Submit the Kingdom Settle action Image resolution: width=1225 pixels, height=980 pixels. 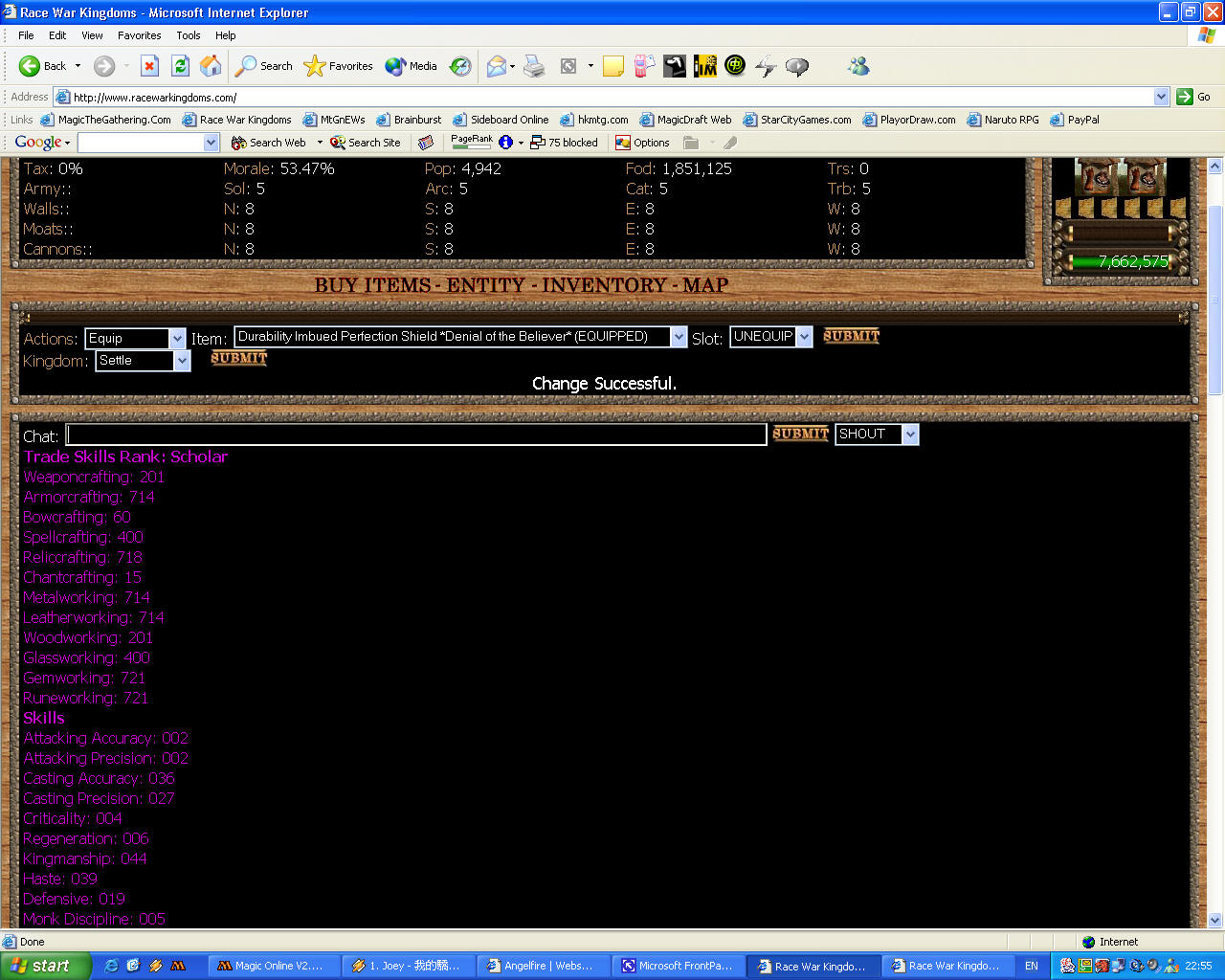pos(238,358)
